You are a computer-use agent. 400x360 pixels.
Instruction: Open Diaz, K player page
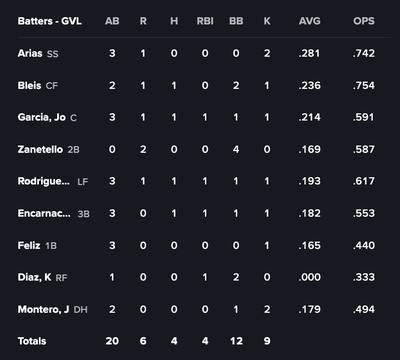click(34, 277)
